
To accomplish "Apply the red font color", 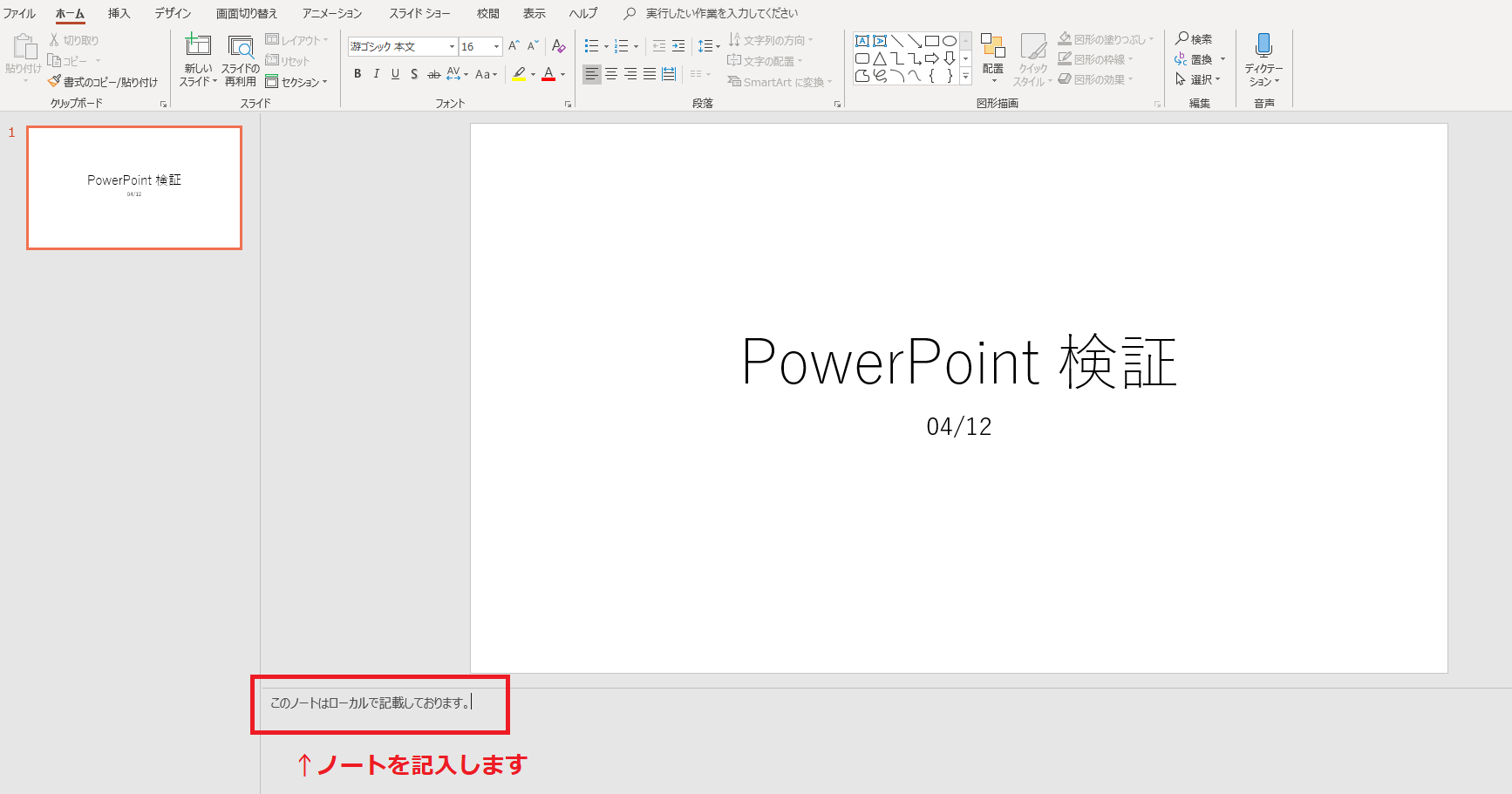I will [548, 74].
